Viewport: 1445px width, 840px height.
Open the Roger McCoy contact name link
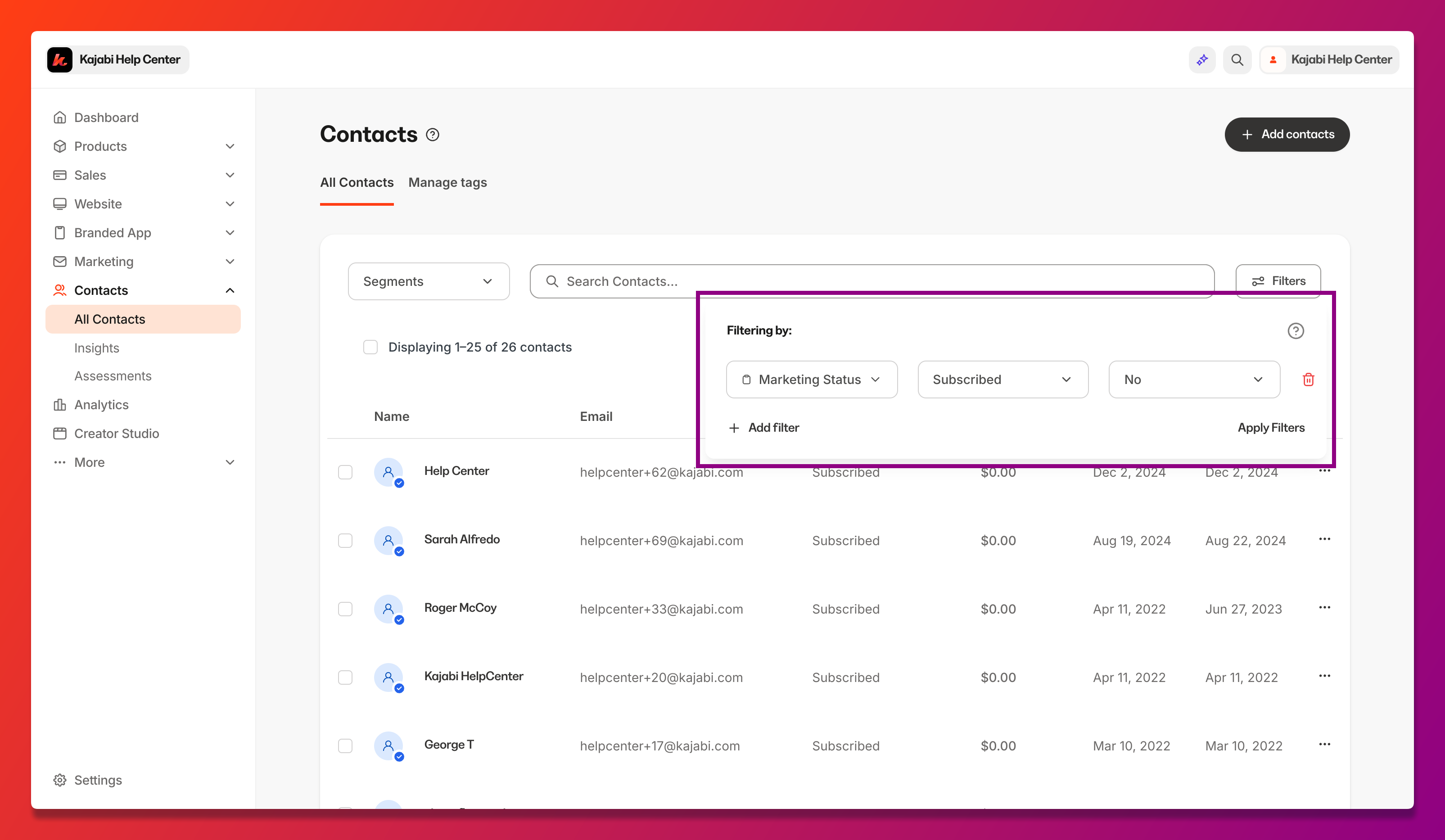[460, 608]
